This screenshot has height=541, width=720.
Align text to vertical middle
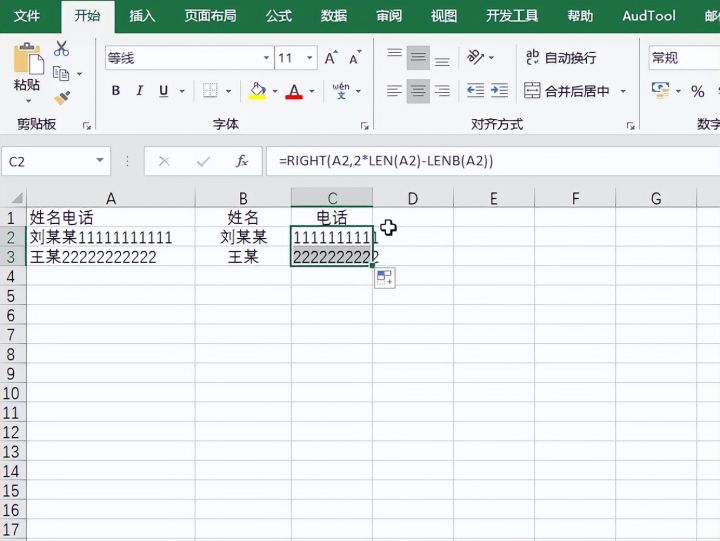coord(418,57)
